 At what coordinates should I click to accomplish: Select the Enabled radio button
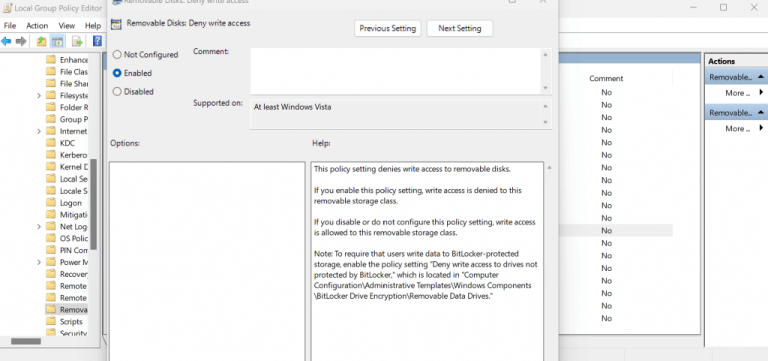(x=117, y=73)
